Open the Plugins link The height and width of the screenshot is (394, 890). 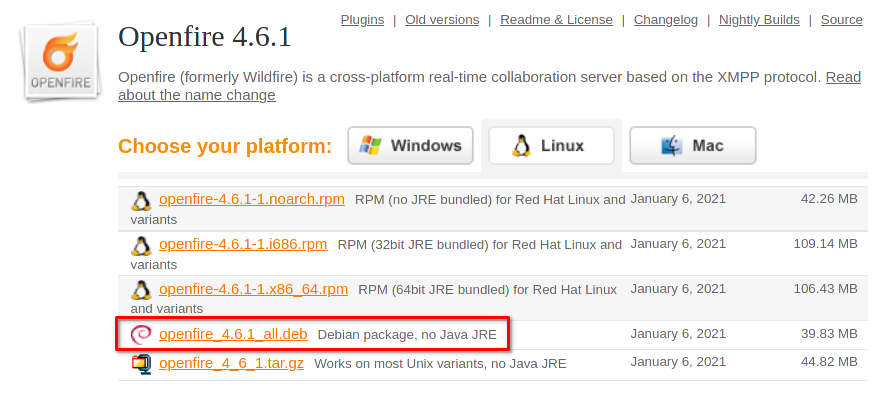(362, 20)
